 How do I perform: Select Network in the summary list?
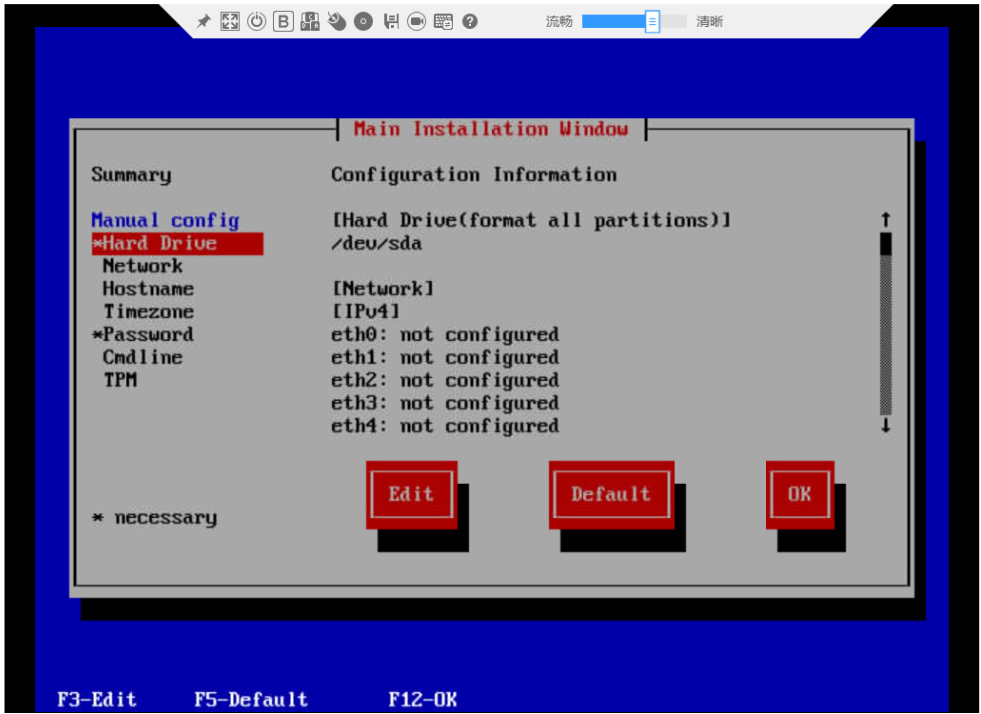click(143, 266)
